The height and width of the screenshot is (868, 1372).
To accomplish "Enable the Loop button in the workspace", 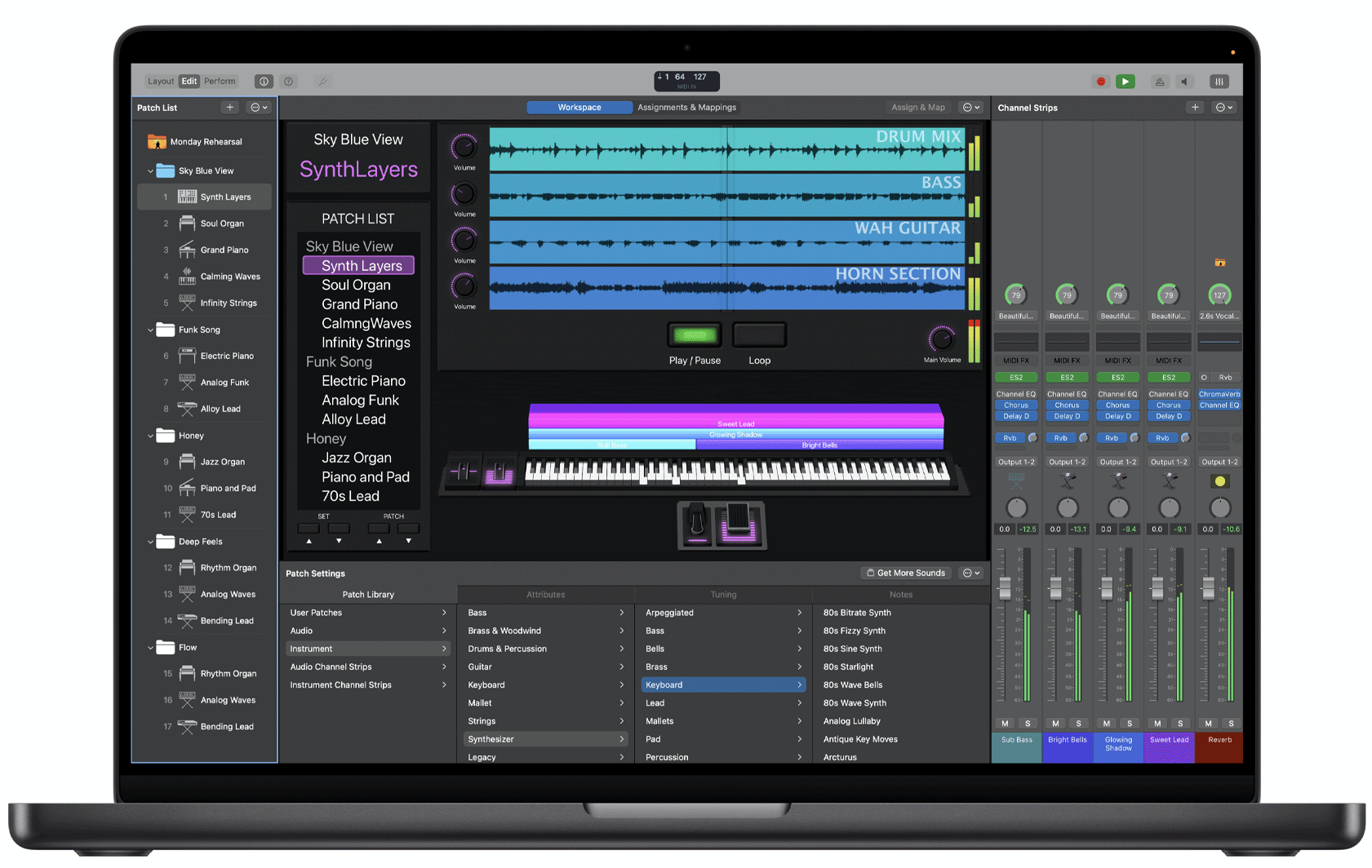I will 758,334.
